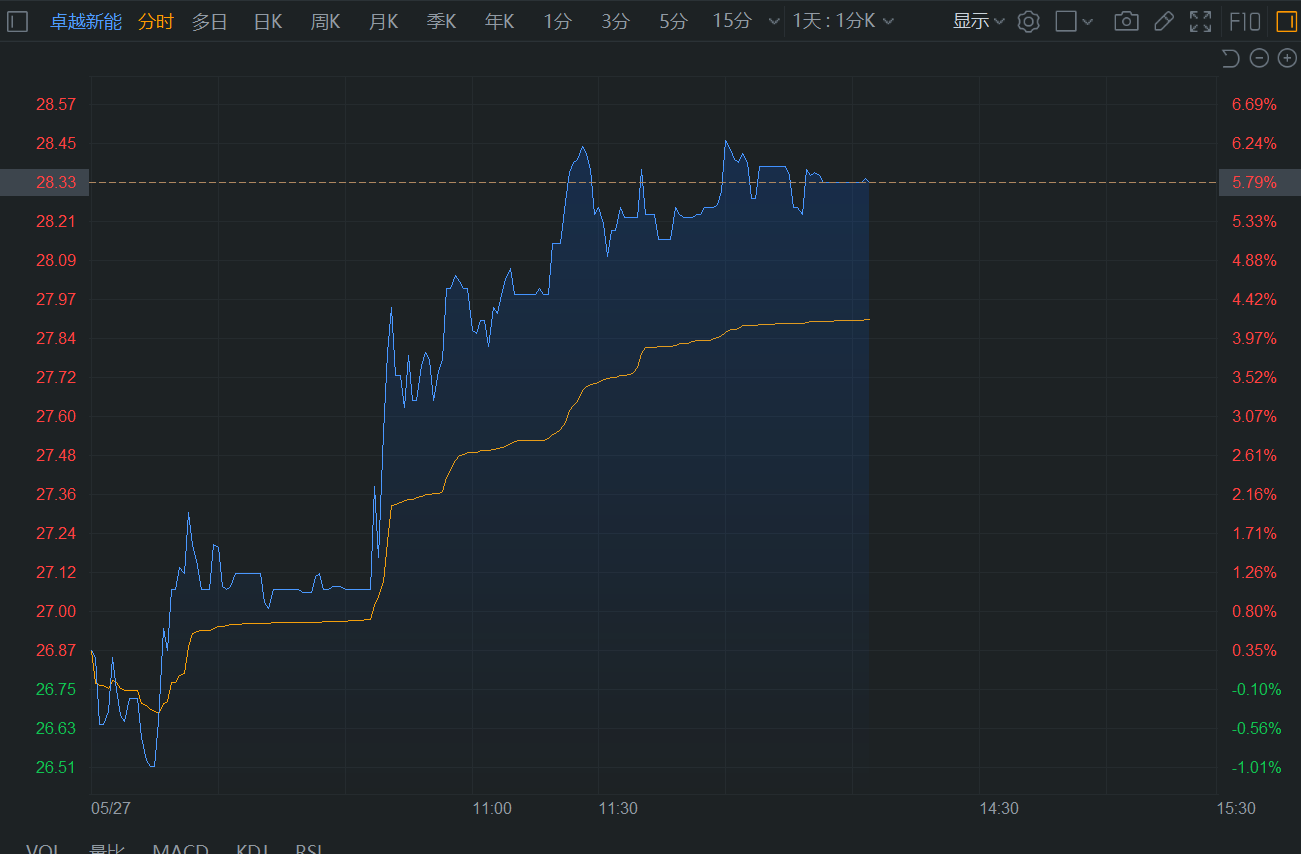Screen dimensions: 1301x854
Task: Select the 1分 one-minute chart
Action: [557, 21]
